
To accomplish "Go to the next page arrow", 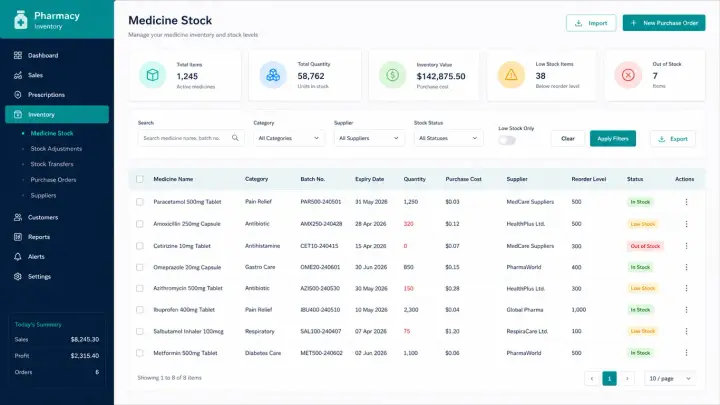I will (x=627, y=378).
